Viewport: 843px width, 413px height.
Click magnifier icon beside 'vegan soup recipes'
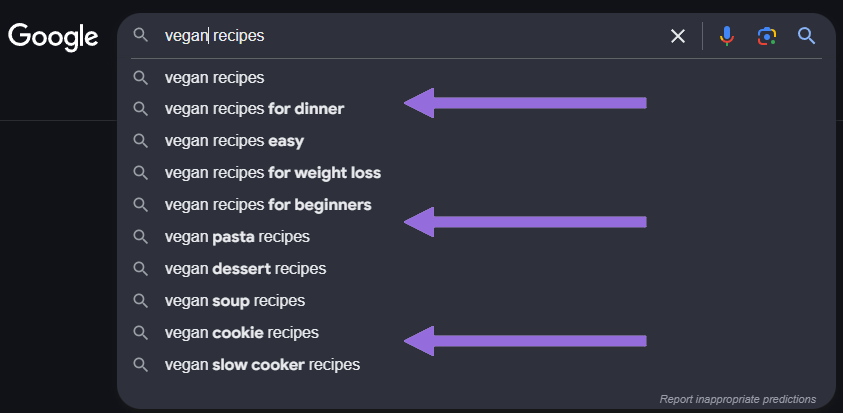[140, 301]
